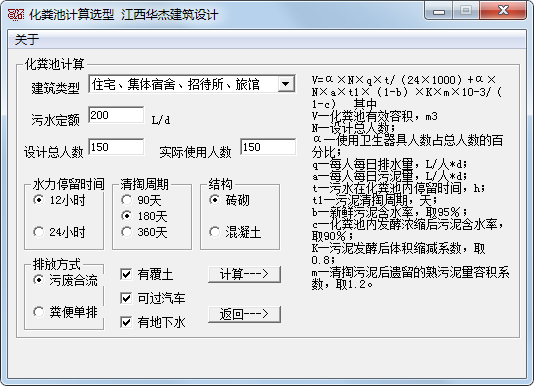The height and width of the screenshot is (386, 534).
Task: Select 砖砌 structure option
Action: [x=230, y=200]
